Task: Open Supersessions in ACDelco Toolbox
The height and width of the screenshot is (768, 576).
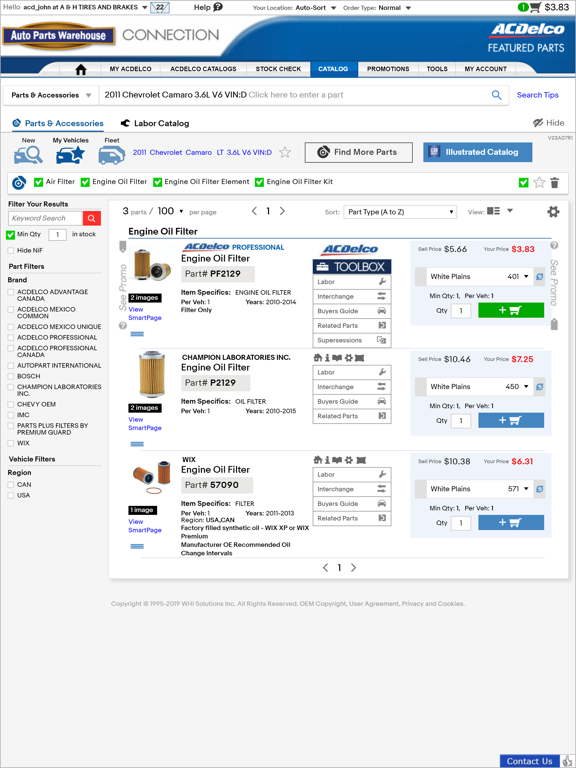Action: pyautogui.click(x=352, y=340)
